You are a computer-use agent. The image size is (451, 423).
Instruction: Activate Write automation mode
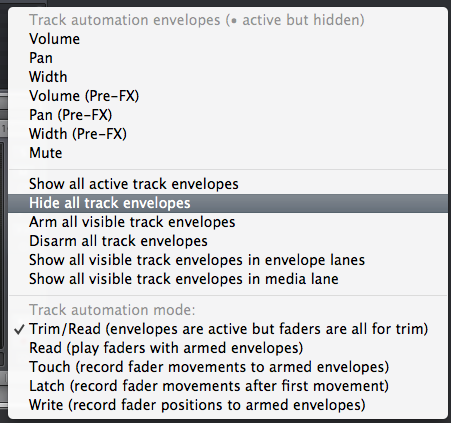tap(228, 405)
